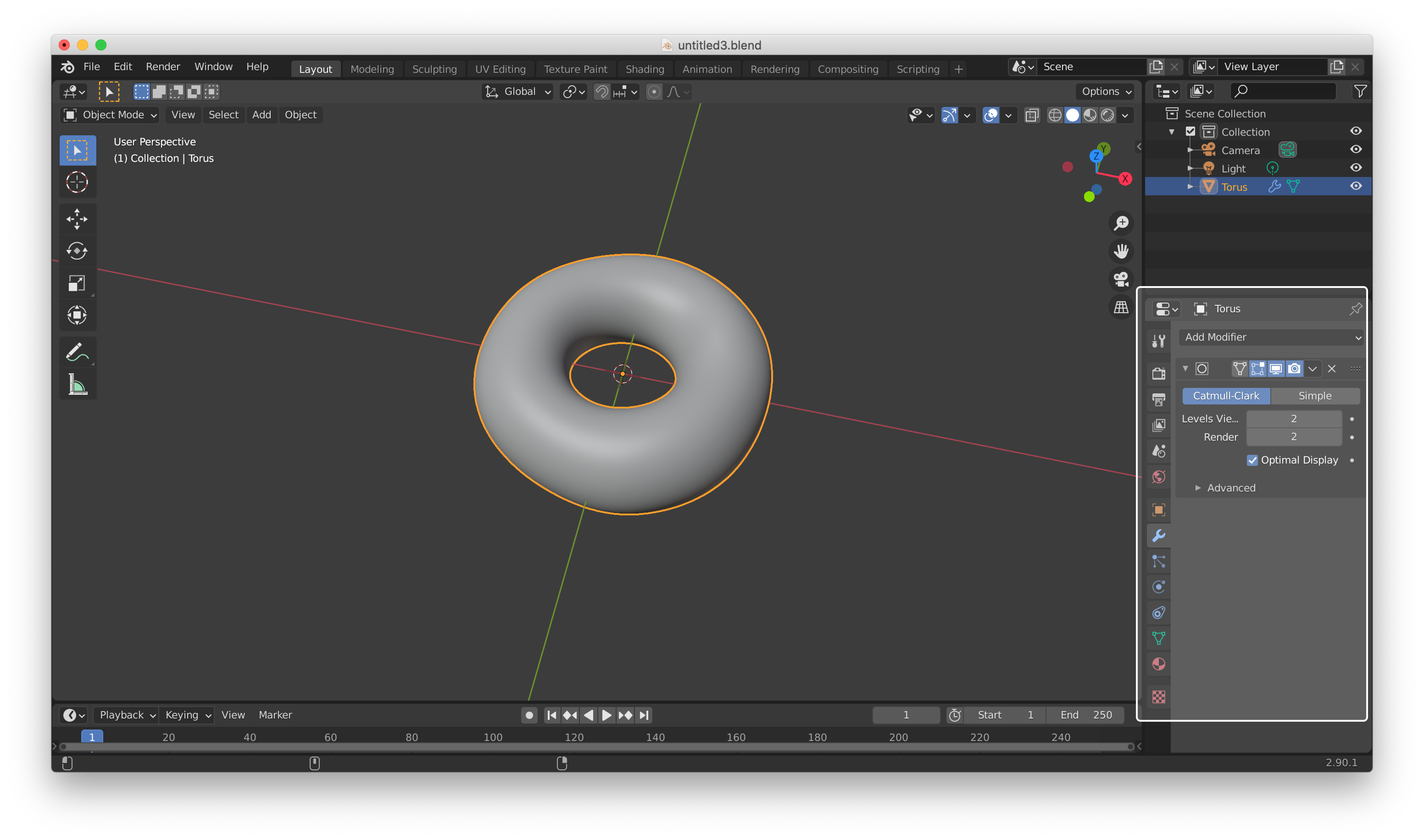
Task: Select the Simple subdivision type
Action: (x=1315, y=396)
